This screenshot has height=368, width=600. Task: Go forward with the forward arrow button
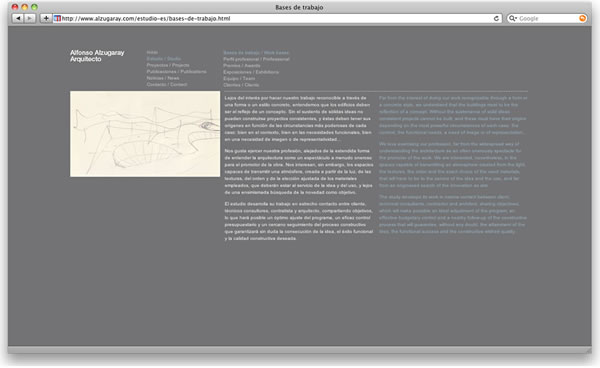(30, 18)
